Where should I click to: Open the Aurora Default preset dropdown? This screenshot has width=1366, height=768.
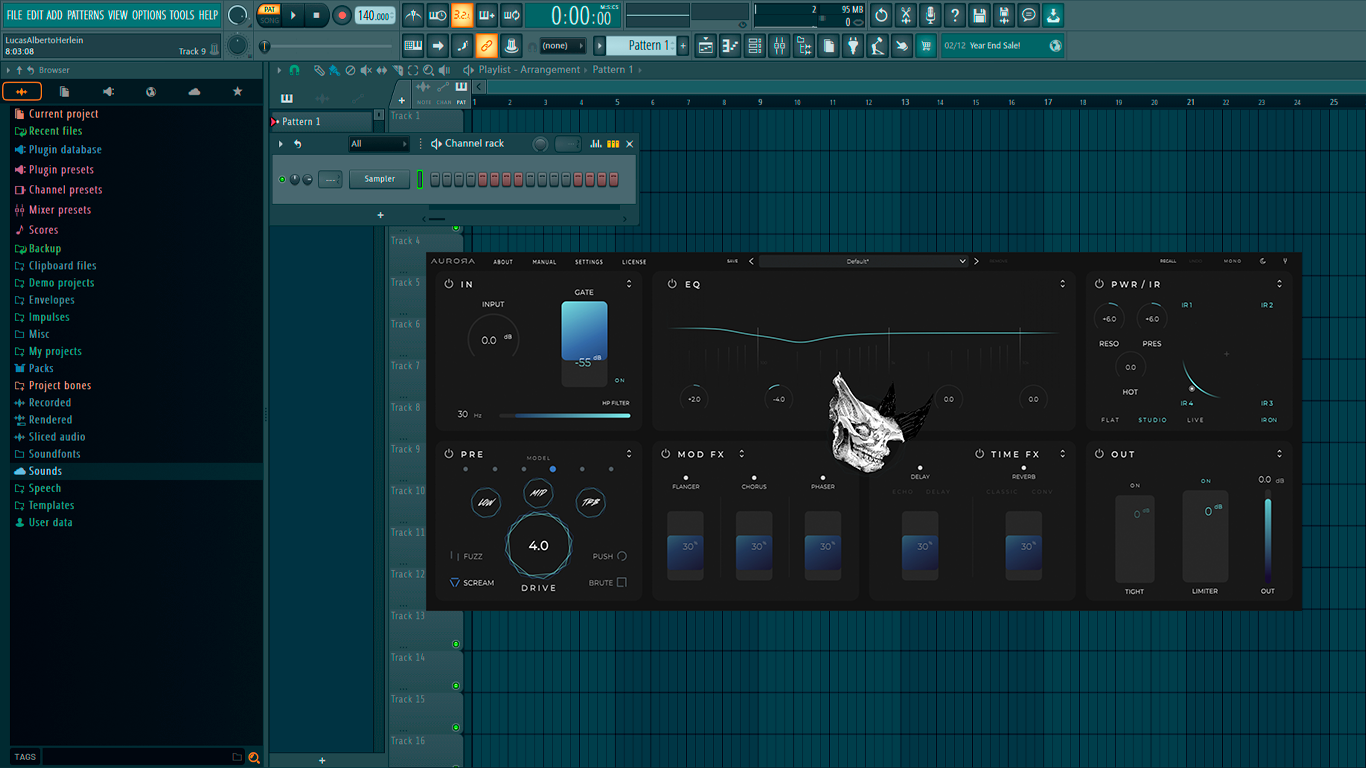(863, 261)
